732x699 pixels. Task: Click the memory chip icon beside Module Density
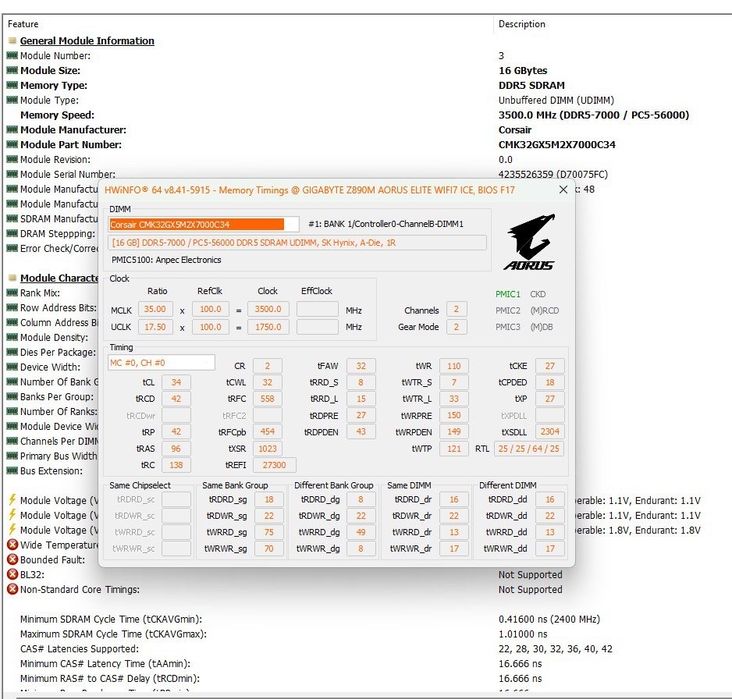point(13,337)
